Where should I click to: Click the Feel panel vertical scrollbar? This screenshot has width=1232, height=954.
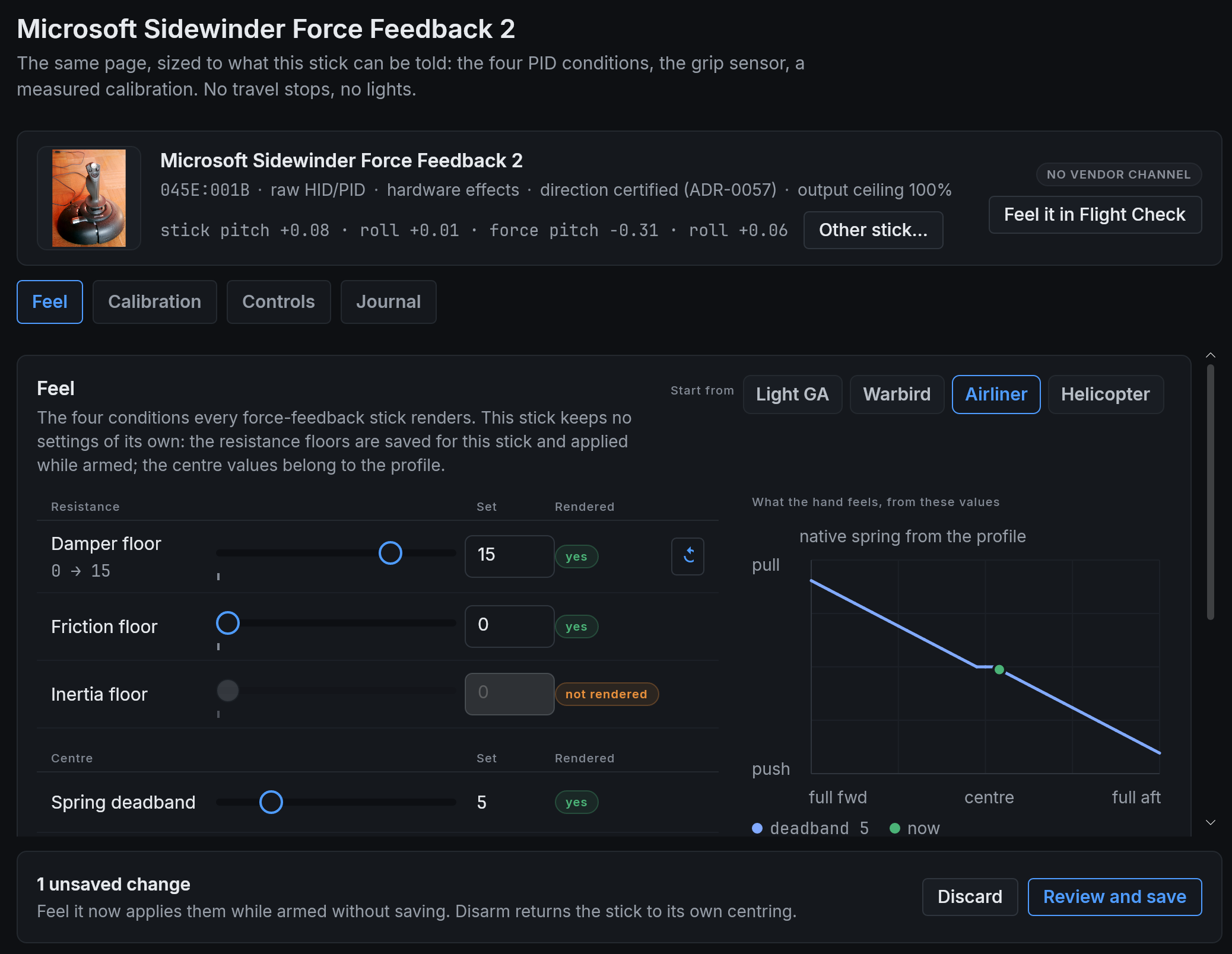click(1211, 492)
